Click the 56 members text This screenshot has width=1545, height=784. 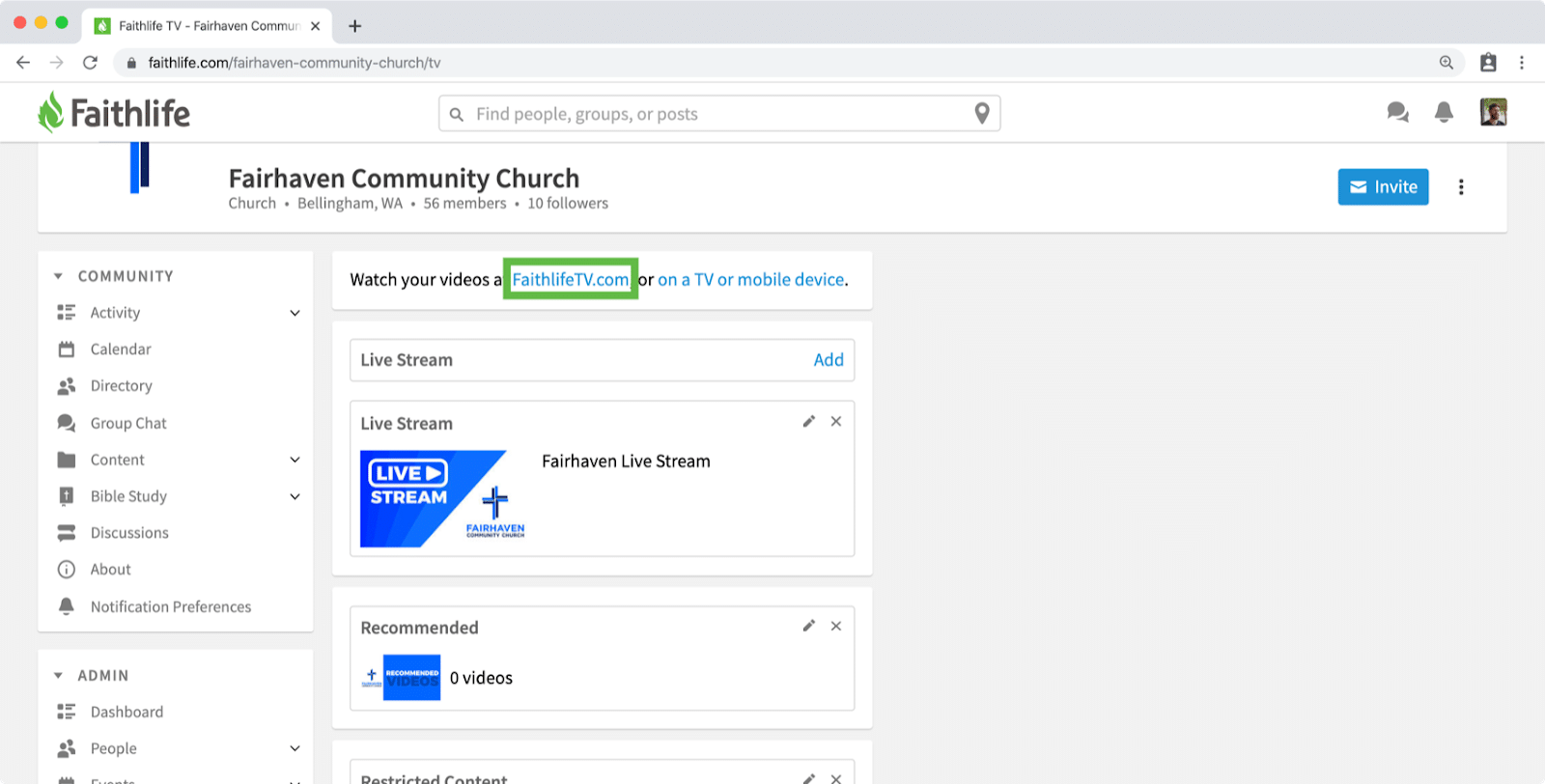(x=464, y=204)
